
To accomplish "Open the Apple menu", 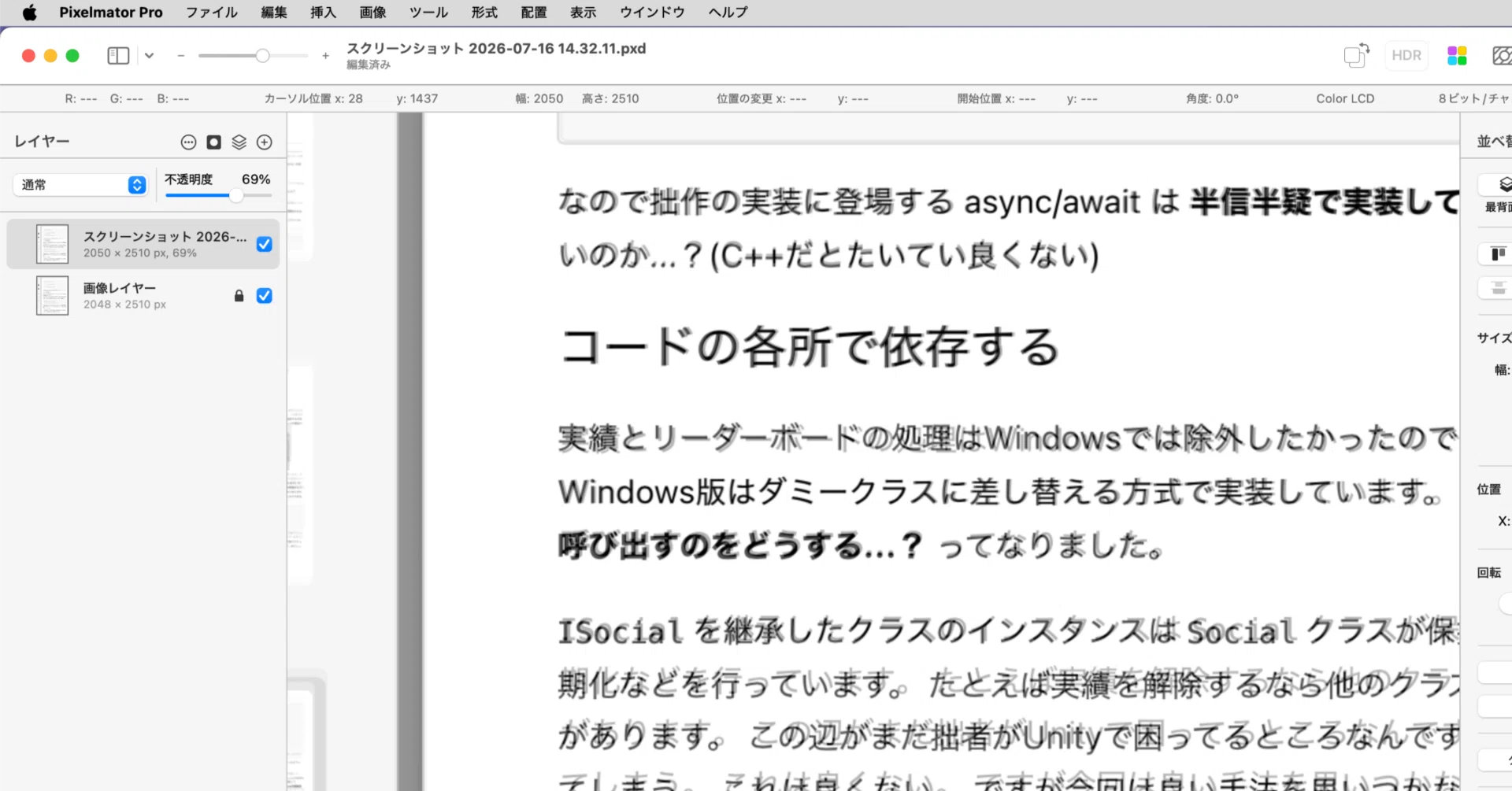I will (29, 13).
